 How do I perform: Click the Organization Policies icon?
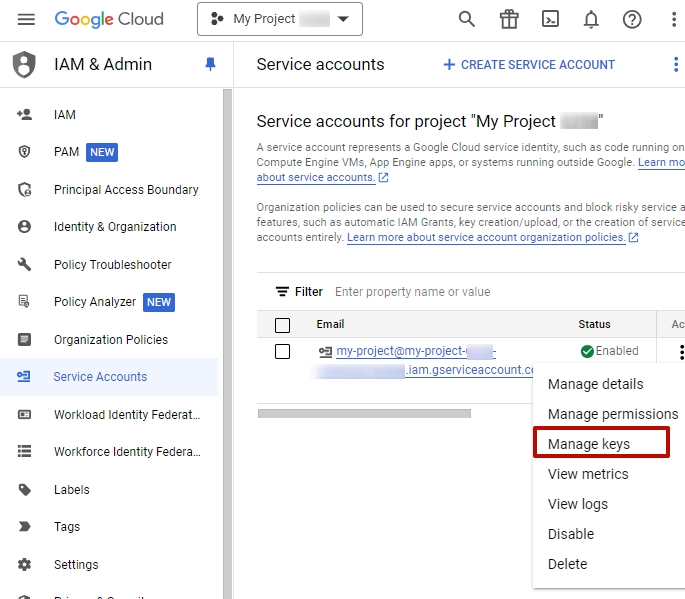(24, 339)
